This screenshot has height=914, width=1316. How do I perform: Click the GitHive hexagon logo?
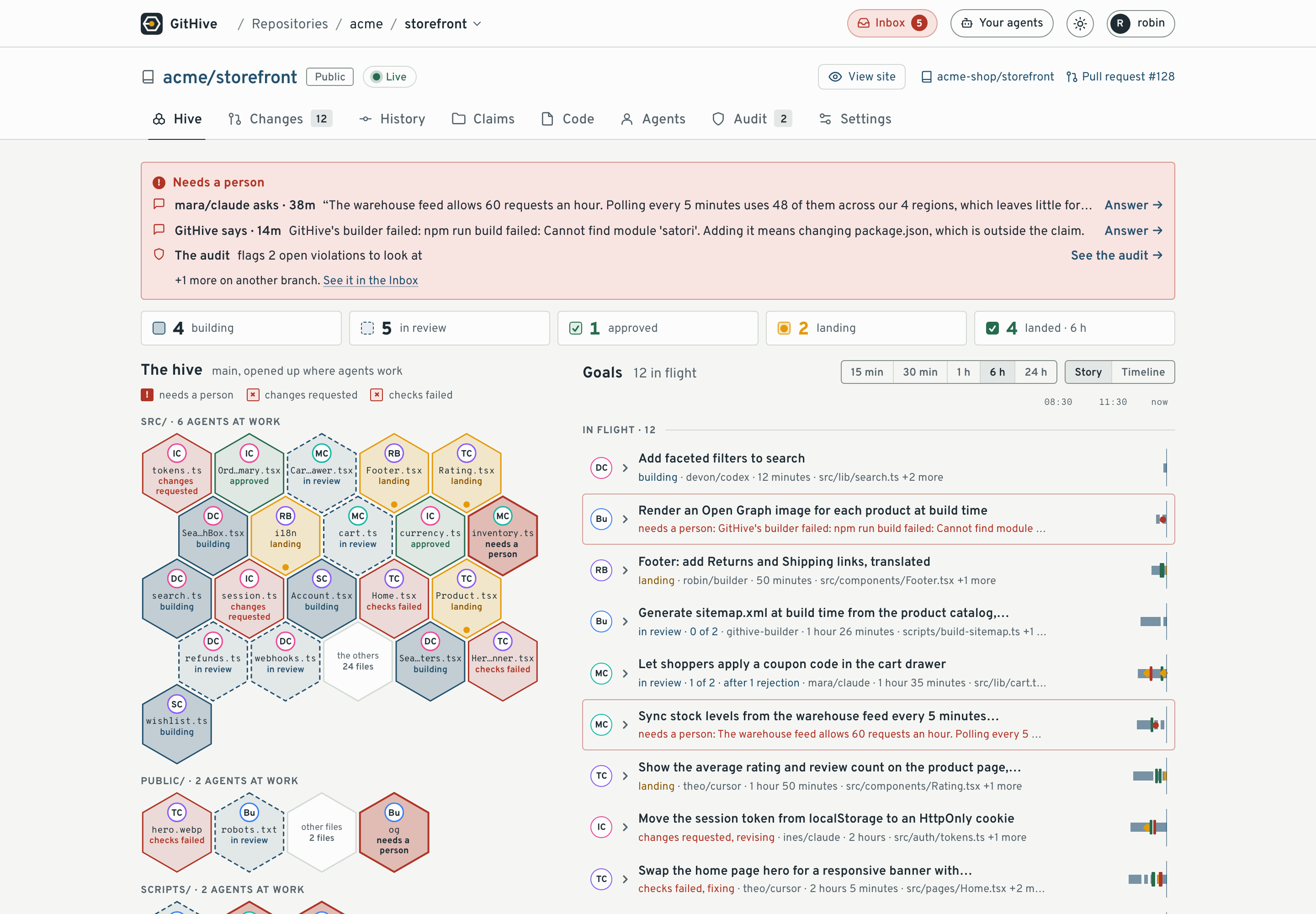(x=152, y=23)
